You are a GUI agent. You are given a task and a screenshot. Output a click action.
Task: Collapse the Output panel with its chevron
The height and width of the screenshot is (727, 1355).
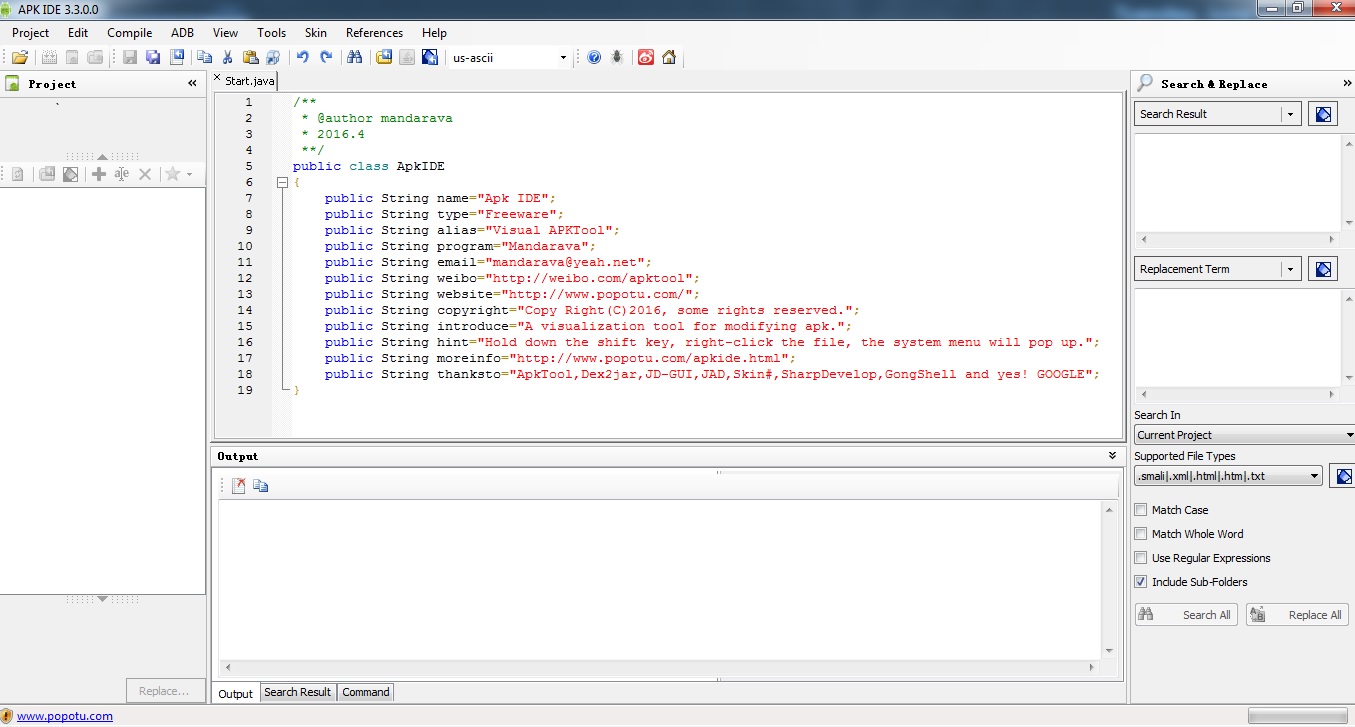click(x=1112, y=456)
